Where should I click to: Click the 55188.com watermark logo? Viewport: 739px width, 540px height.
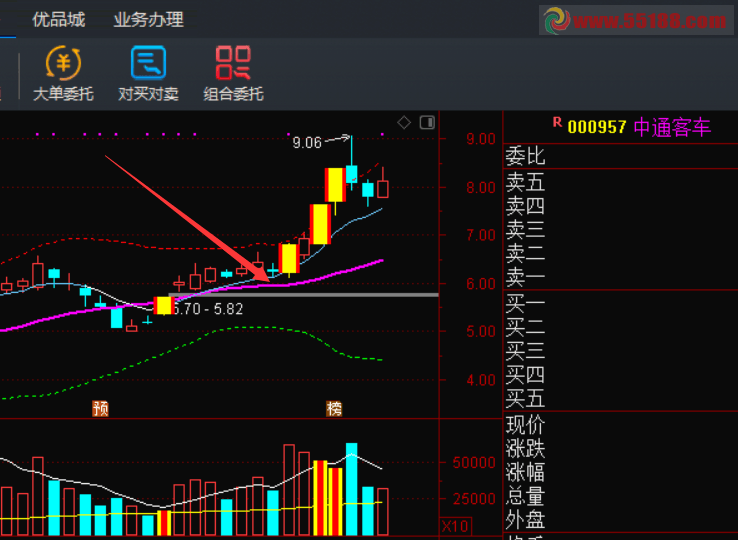(x=635, y=20)
